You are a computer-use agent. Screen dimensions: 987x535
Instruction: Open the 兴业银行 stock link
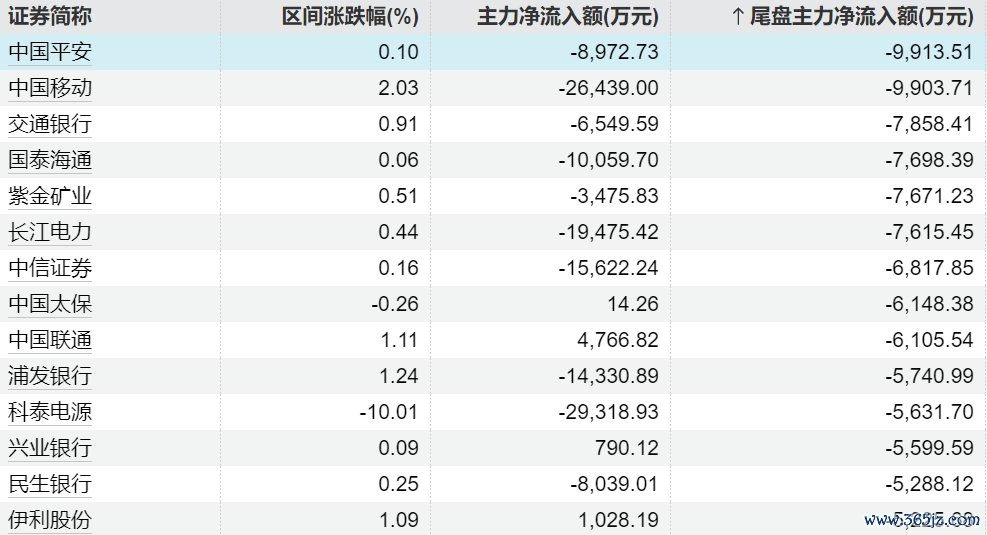[x=50, y=448]
